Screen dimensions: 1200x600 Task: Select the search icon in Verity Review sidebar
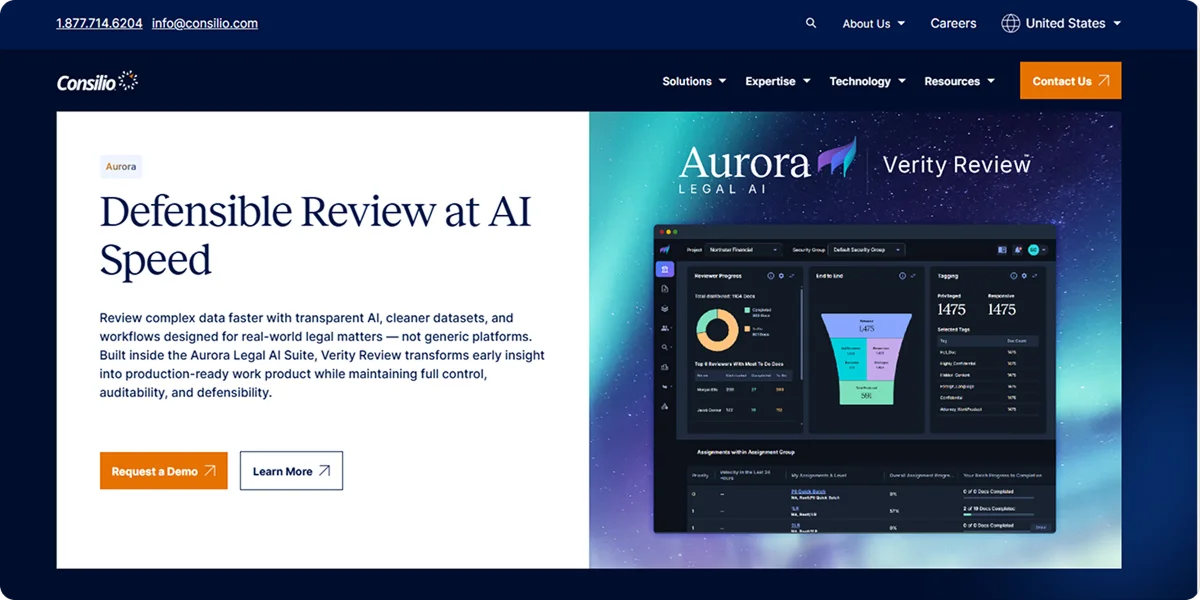[665, 347]
